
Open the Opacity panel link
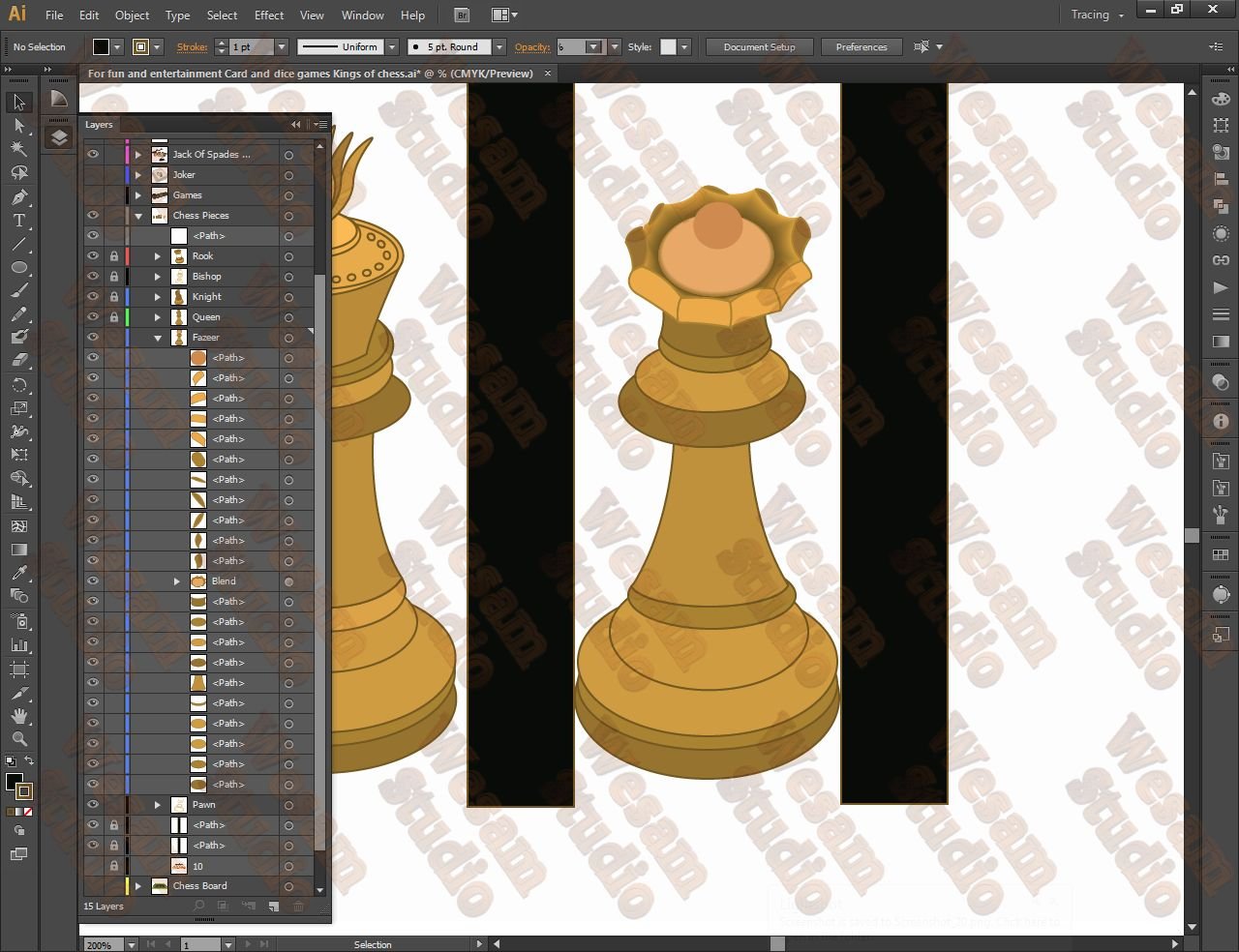click(x=532, y=46)
